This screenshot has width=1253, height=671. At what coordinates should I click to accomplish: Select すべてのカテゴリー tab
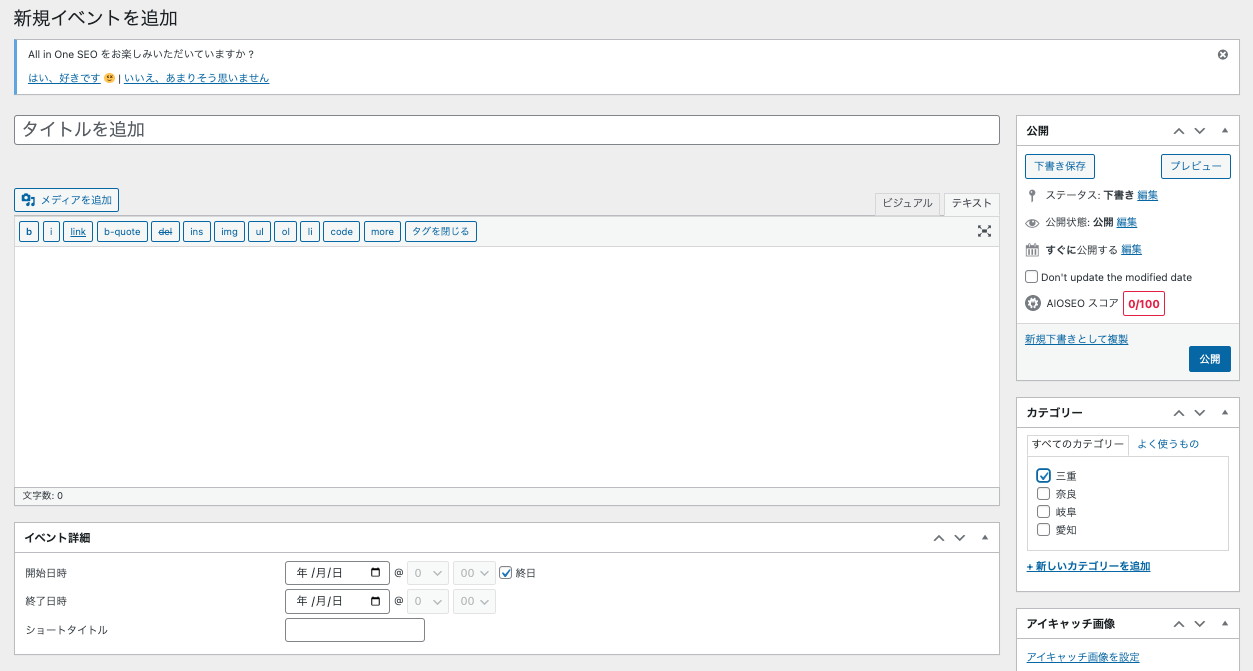click(1078, 444)
